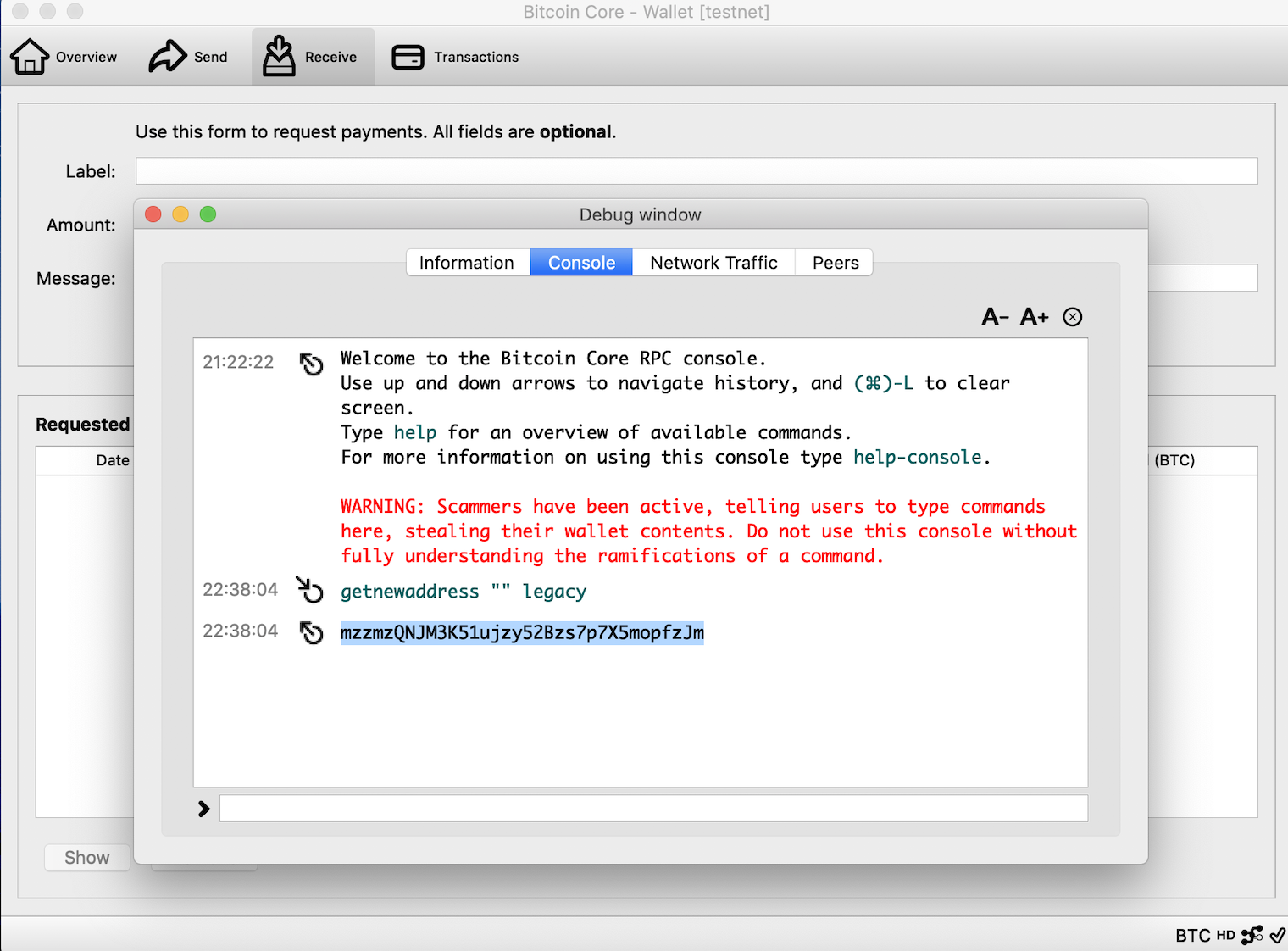
Task: Click the reply icon beside the 22:38:04 address
Action: tap(312, 633)
